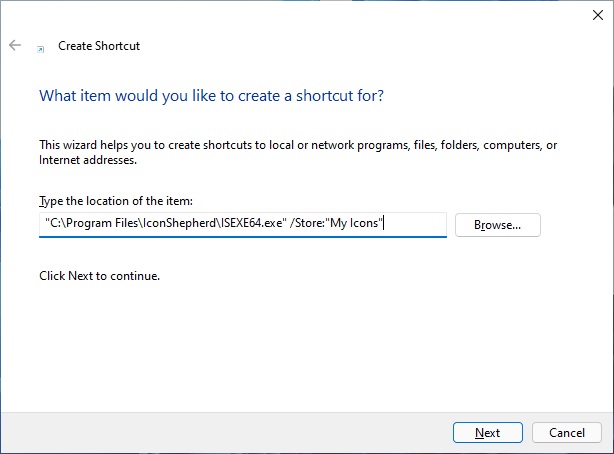614x454 pixels.
Task: Click the wizard description paragraph text
Action: coord(298,152)
